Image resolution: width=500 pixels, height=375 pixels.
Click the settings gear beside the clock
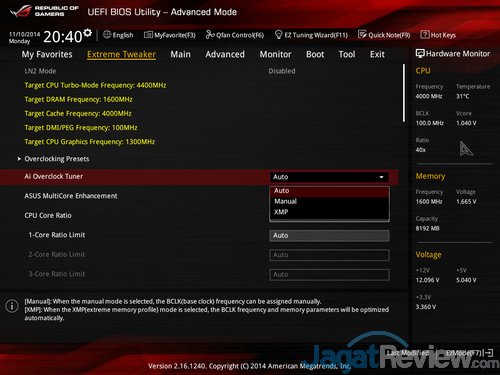click(x=87, y=33)
